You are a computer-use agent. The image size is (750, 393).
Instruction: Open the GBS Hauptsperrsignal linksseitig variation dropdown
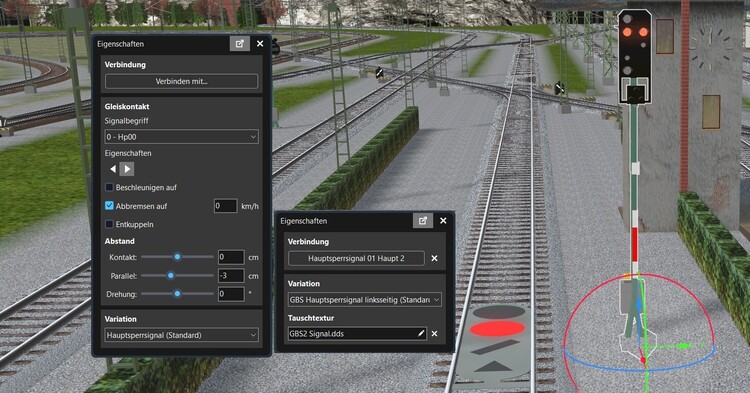point(364,300)
